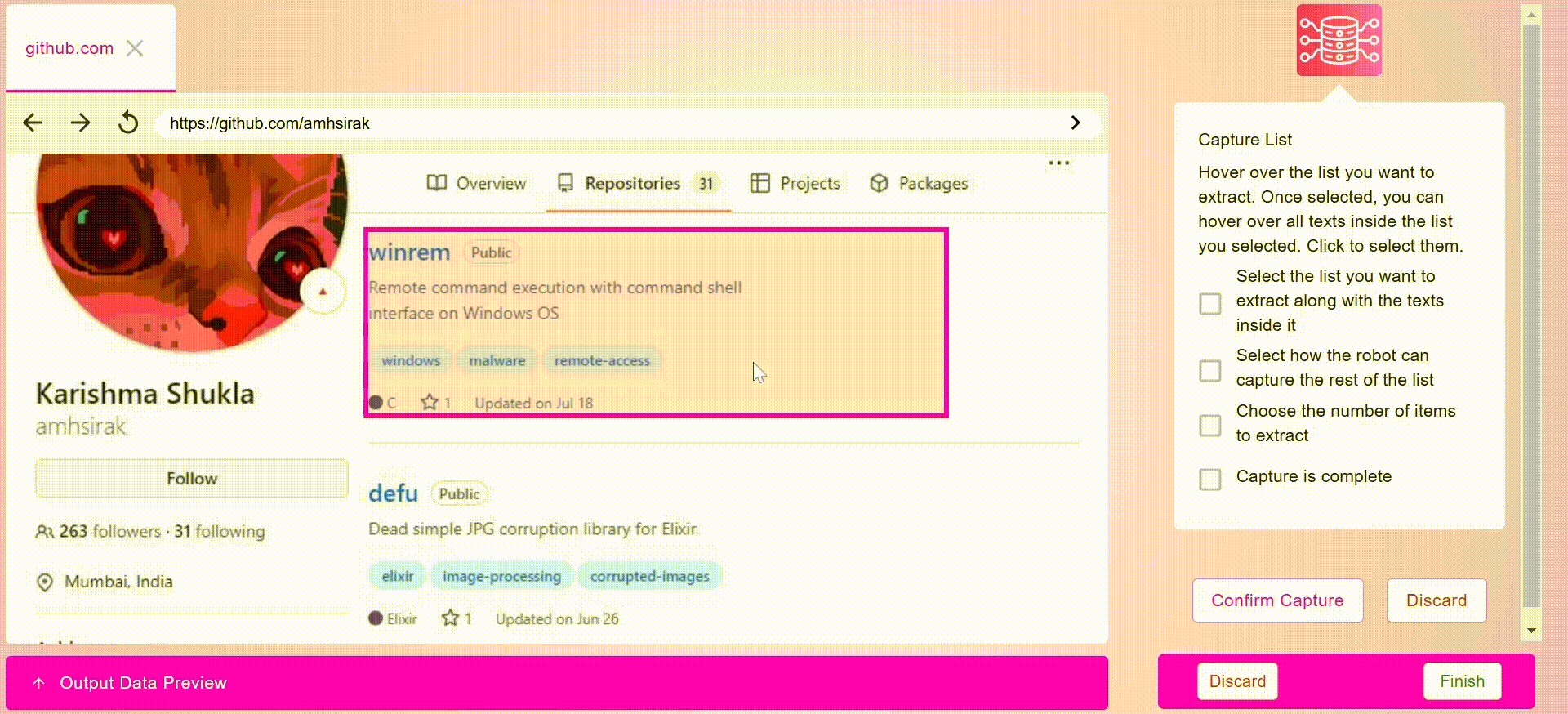
Task: Open the Packages tab
Action: (x=919, y=183)
